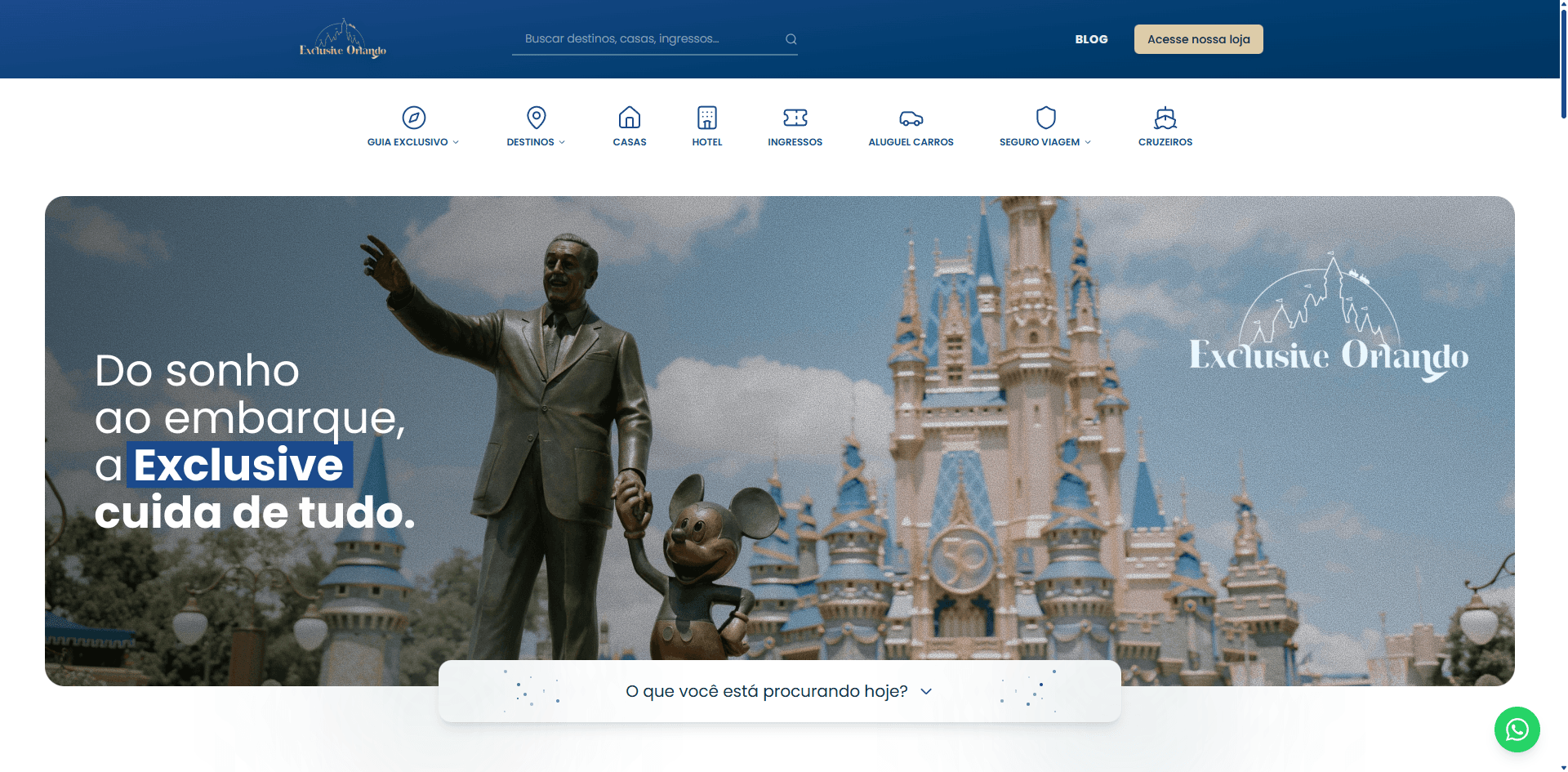Click the "Acesse nossa loja" button
This screenshot has width=1568, height=772.
point(1198,39)
